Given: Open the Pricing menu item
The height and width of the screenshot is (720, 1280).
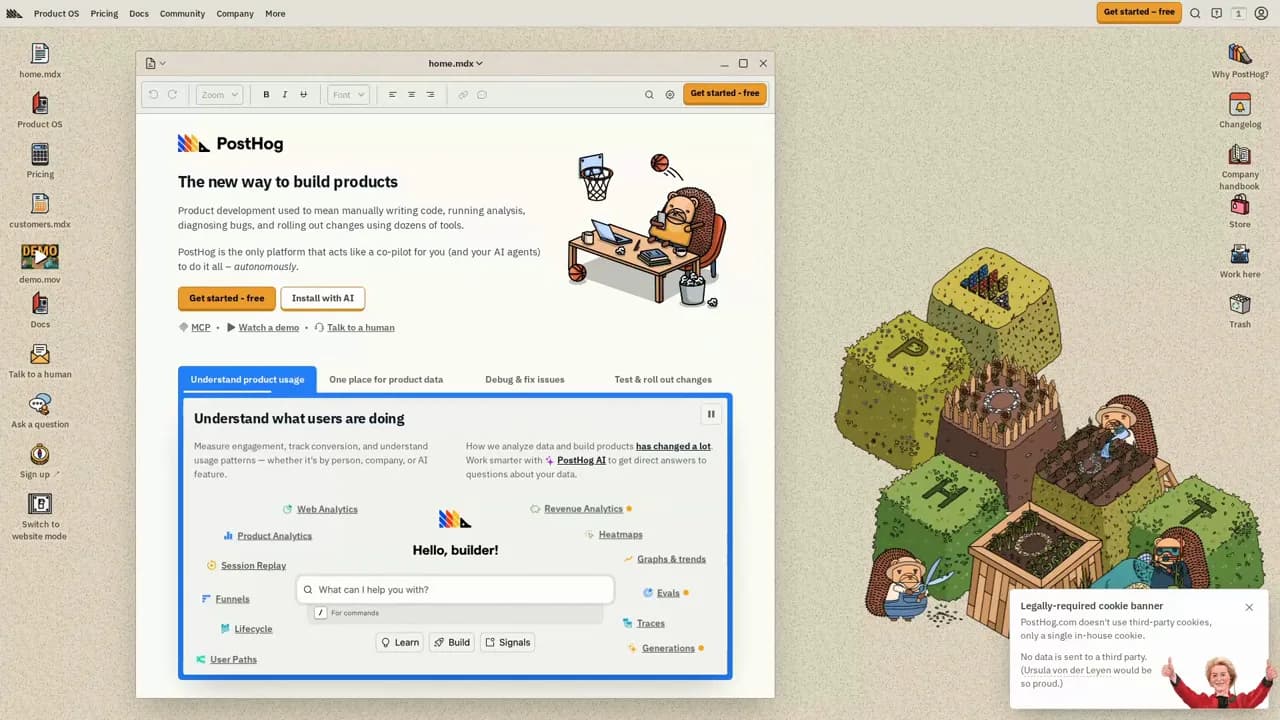Looking at the screenshot, I should 104,14.
